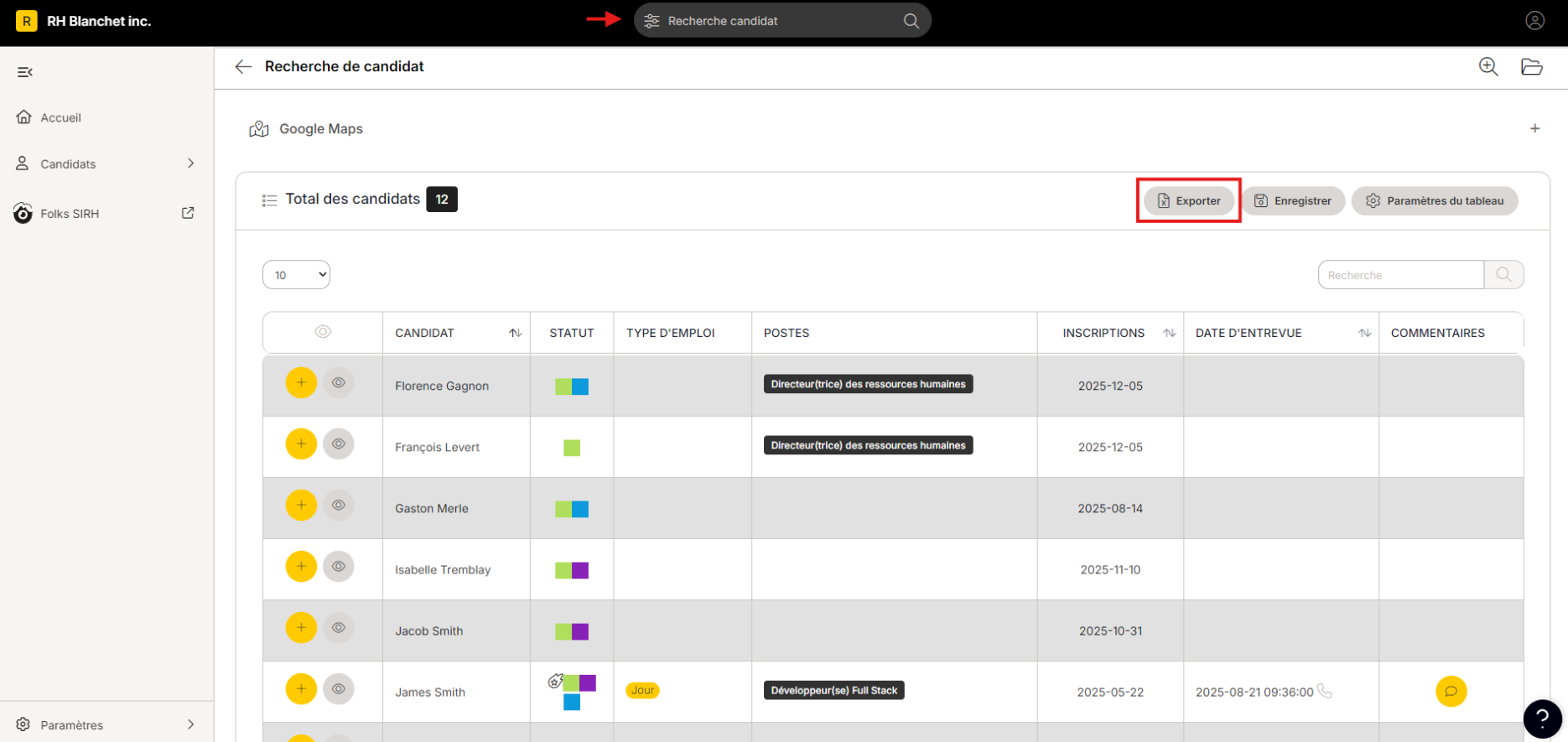Click the Folks SIRH external link icon

click(x=188, y=213)
